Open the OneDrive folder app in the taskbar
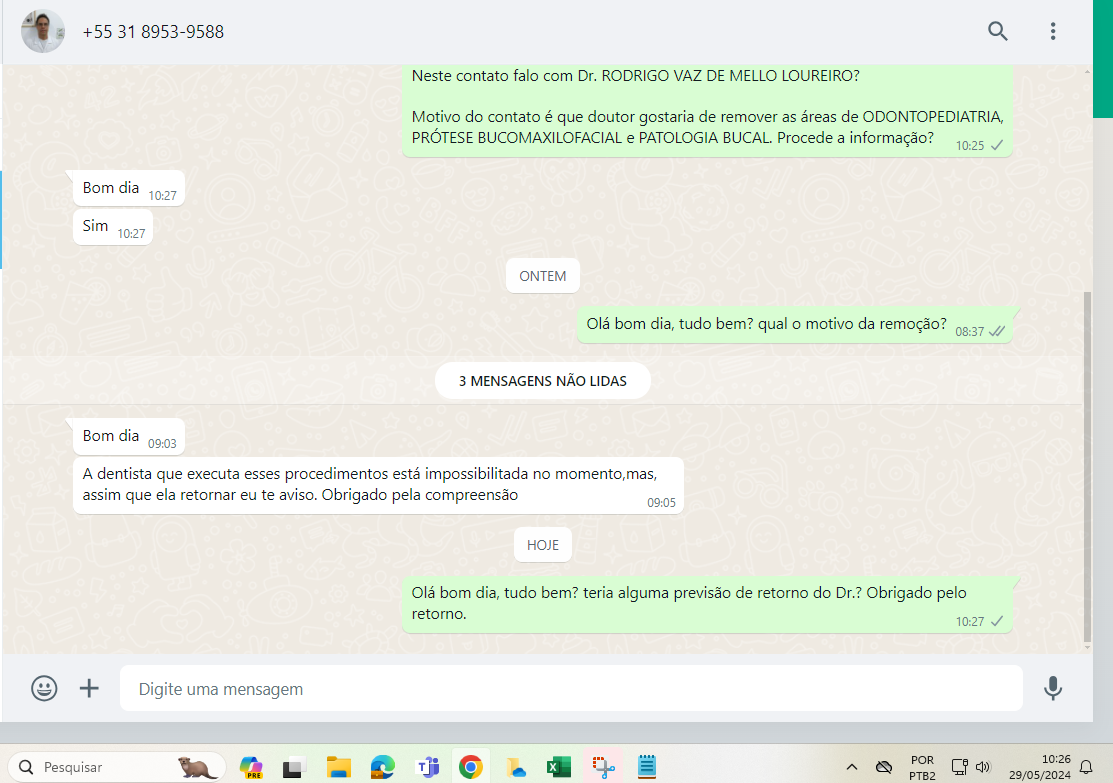The width and height of the screenshot is (1113, 783). pyautogui.click(x=515, y=767)
